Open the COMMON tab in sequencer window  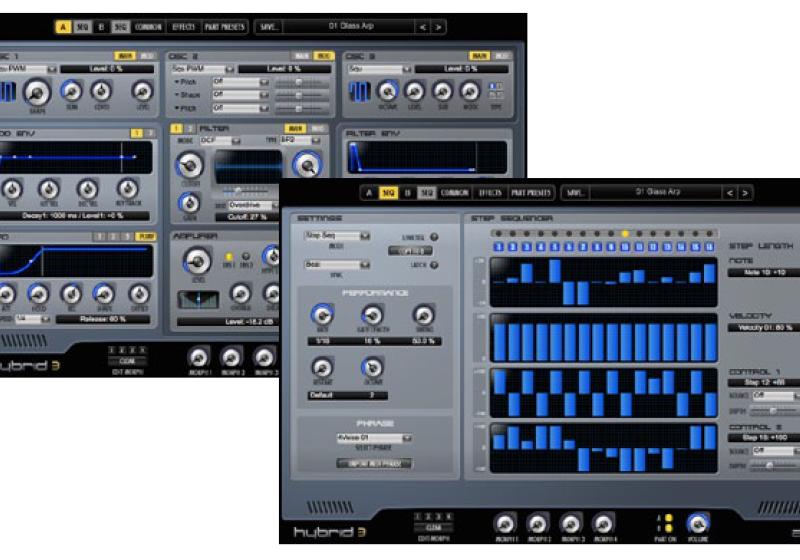click(x=454, y=193)
